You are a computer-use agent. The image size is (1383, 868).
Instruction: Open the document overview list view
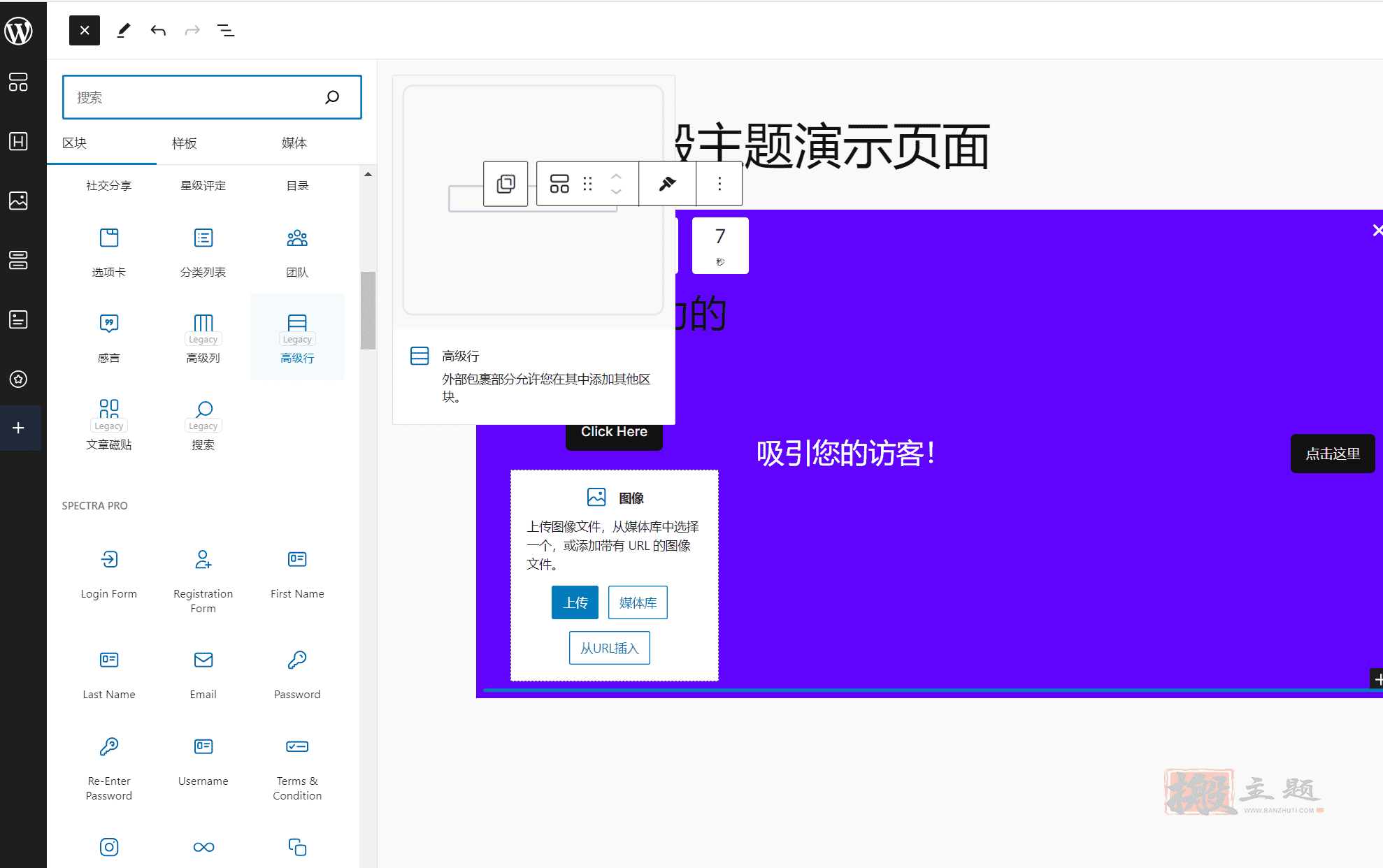pos(226,30)
